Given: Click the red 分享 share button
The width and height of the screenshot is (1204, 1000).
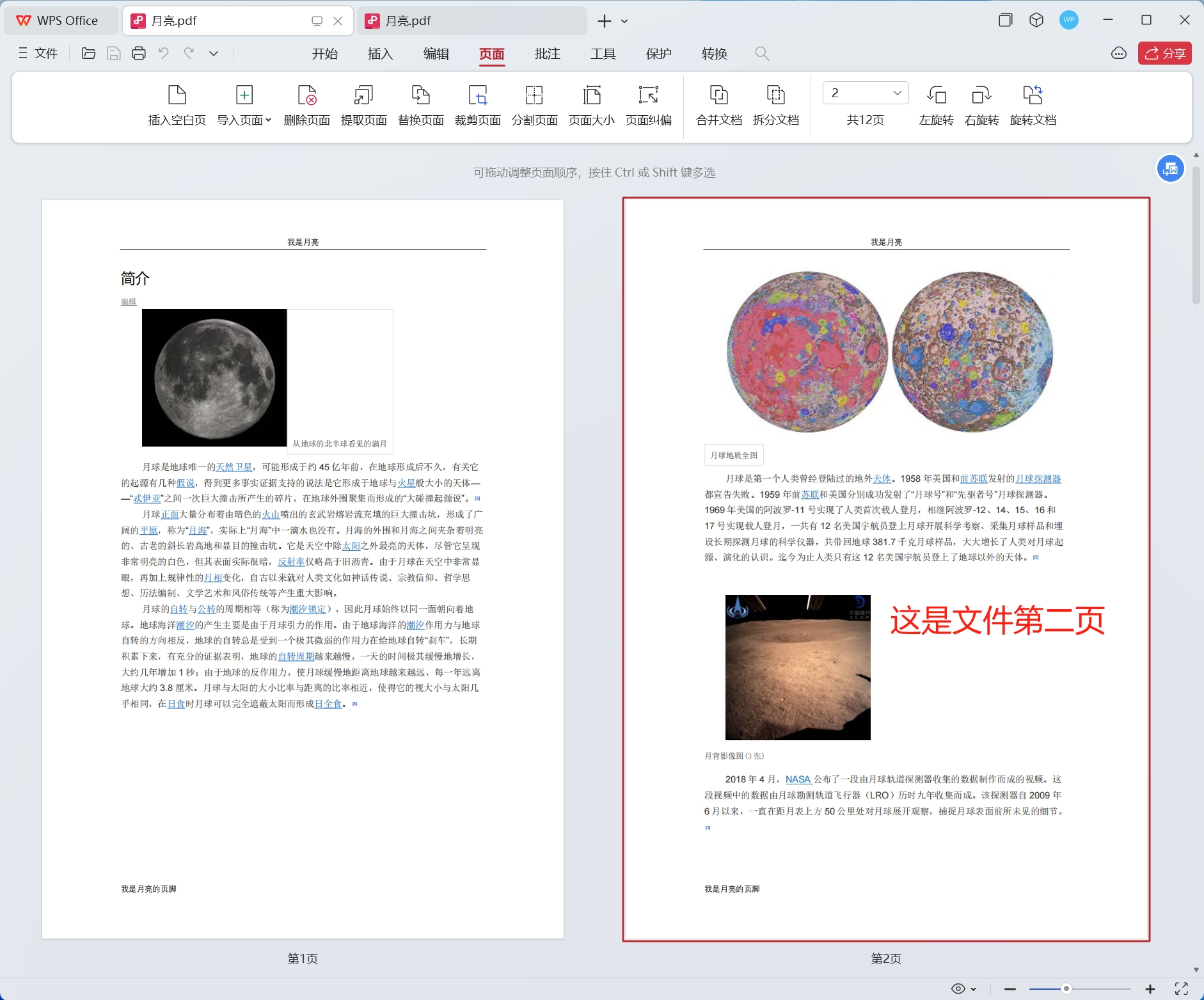Looking at the screenshot, I should click(x=1164, y=54).
